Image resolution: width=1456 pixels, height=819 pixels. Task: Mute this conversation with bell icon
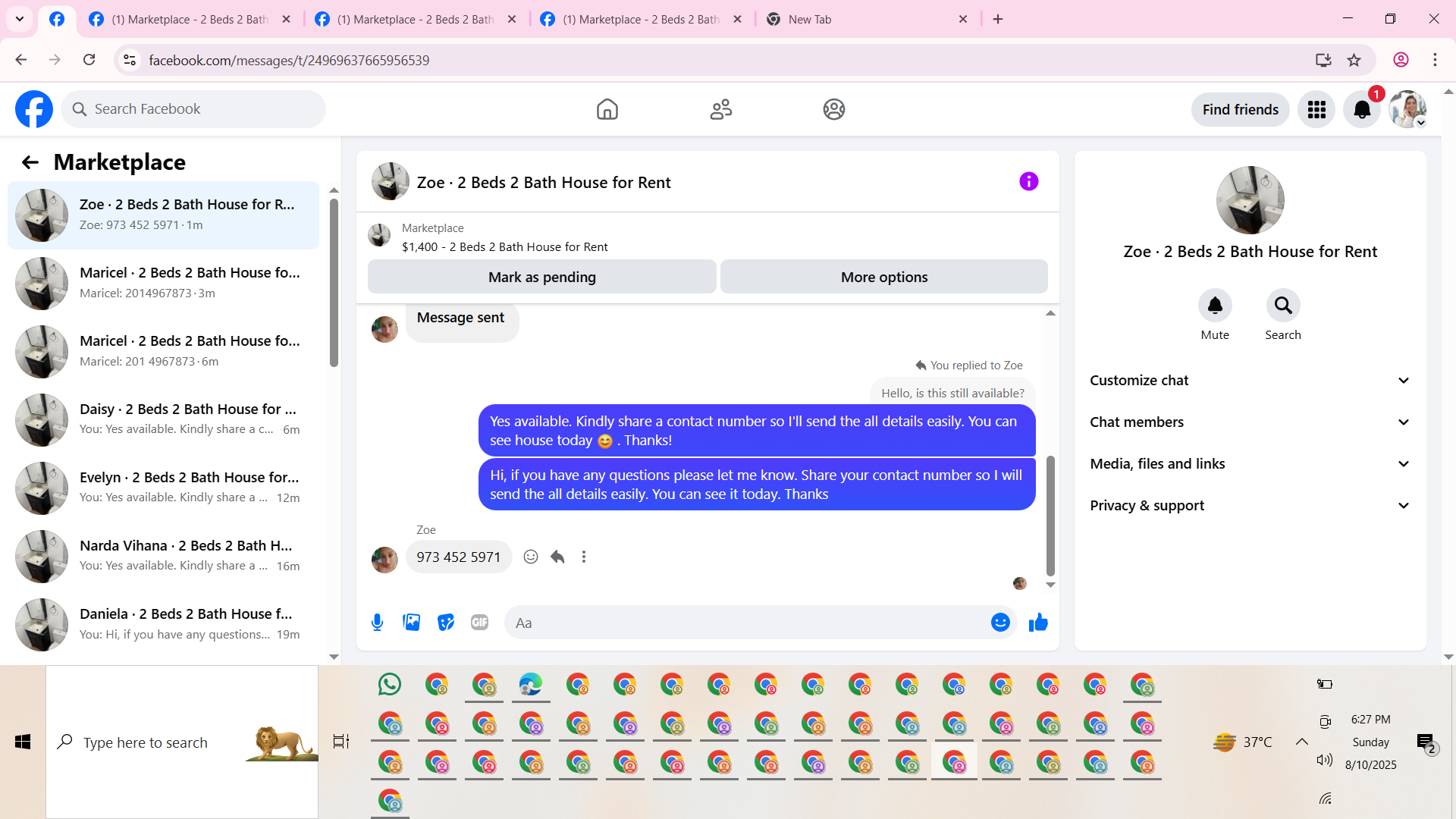pyautogui.click(x=1215, y=306)
